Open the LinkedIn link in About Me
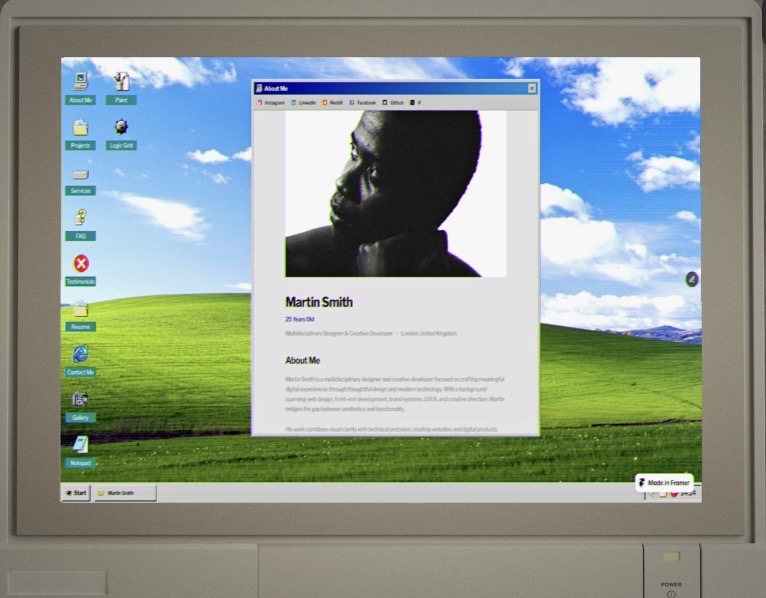 [303, 103]
